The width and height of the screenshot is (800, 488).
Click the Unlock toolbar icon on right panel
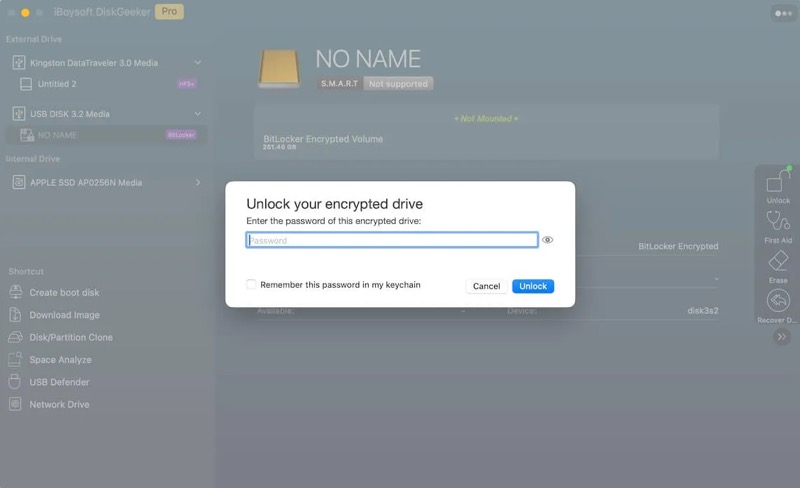pos(778,181)
